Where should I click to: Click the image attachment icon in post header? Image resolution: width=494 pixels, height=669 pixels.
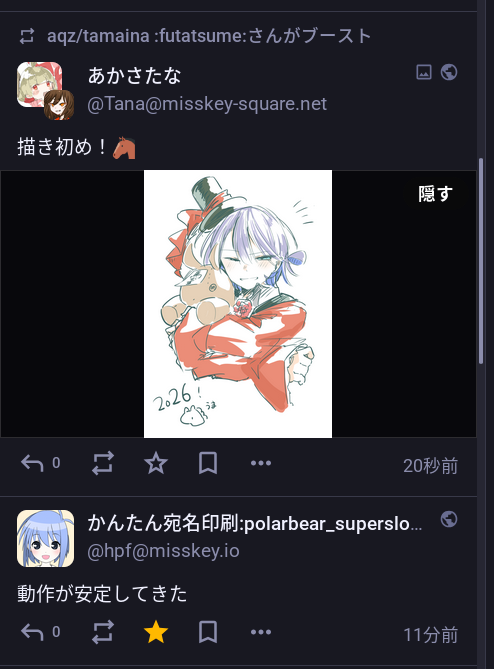click(x=424, y=72)
